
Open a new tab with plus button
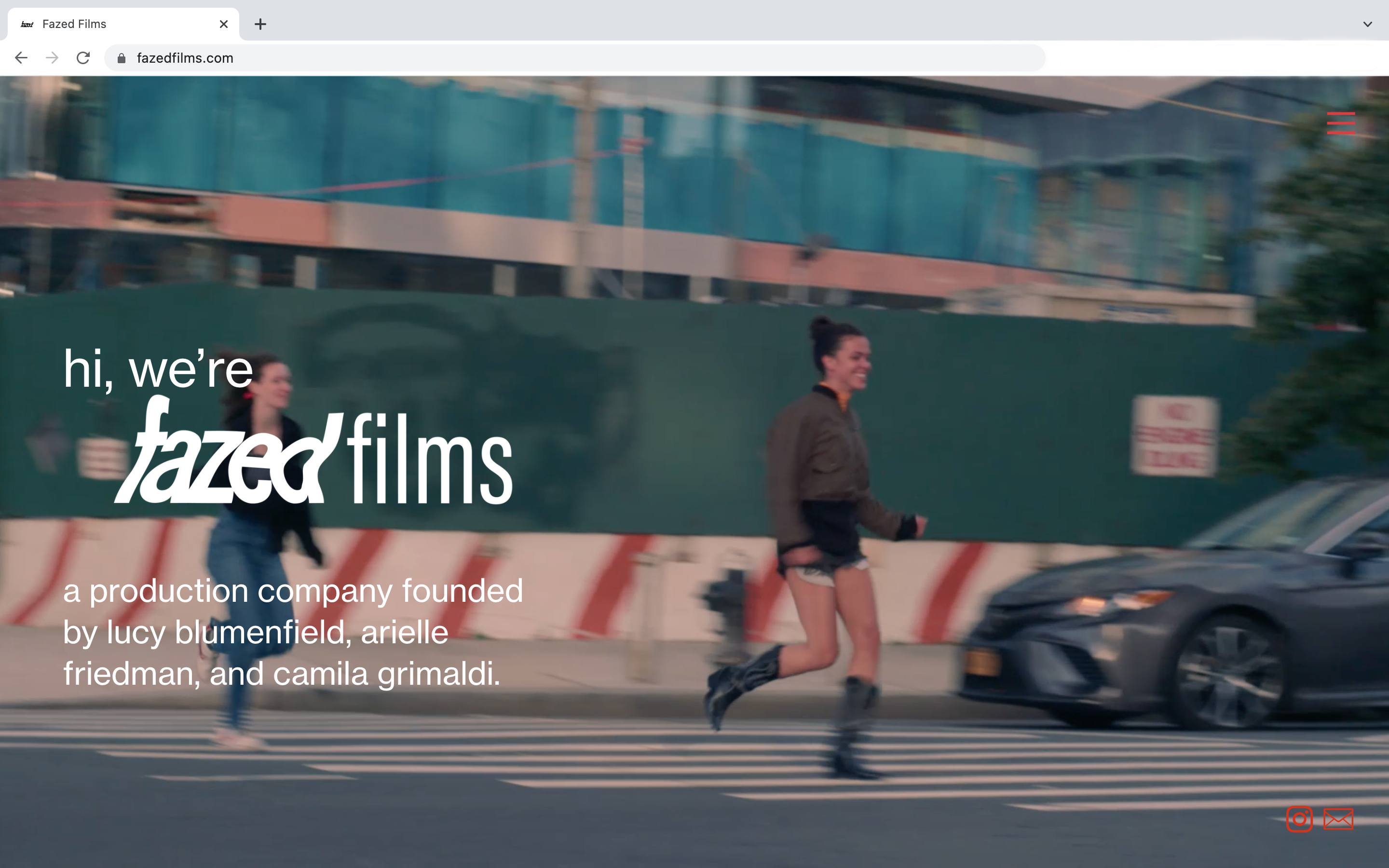click(260, 24)
